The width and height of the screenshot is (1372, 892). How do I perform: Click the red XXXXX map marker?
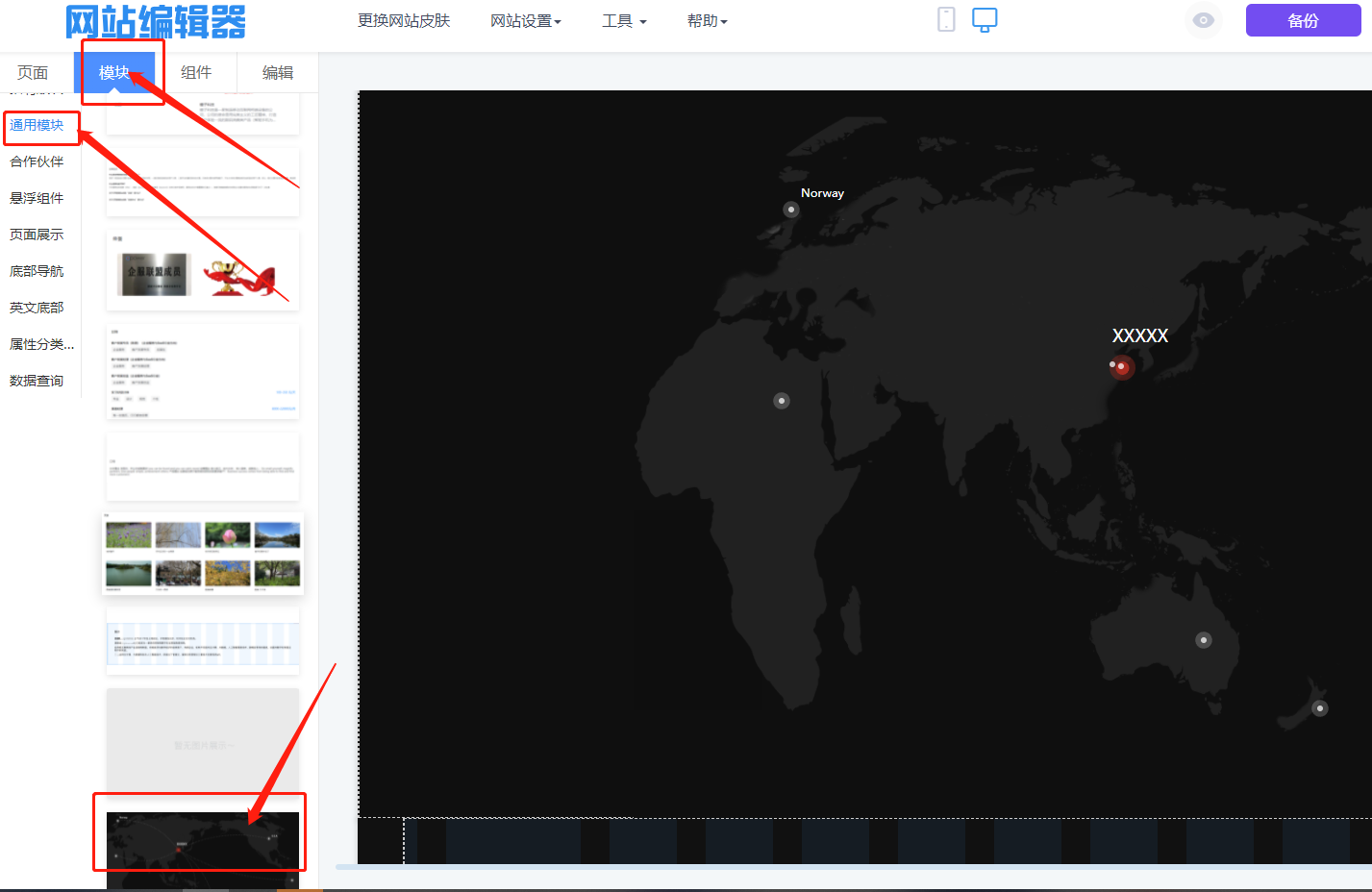(1121, 366)
